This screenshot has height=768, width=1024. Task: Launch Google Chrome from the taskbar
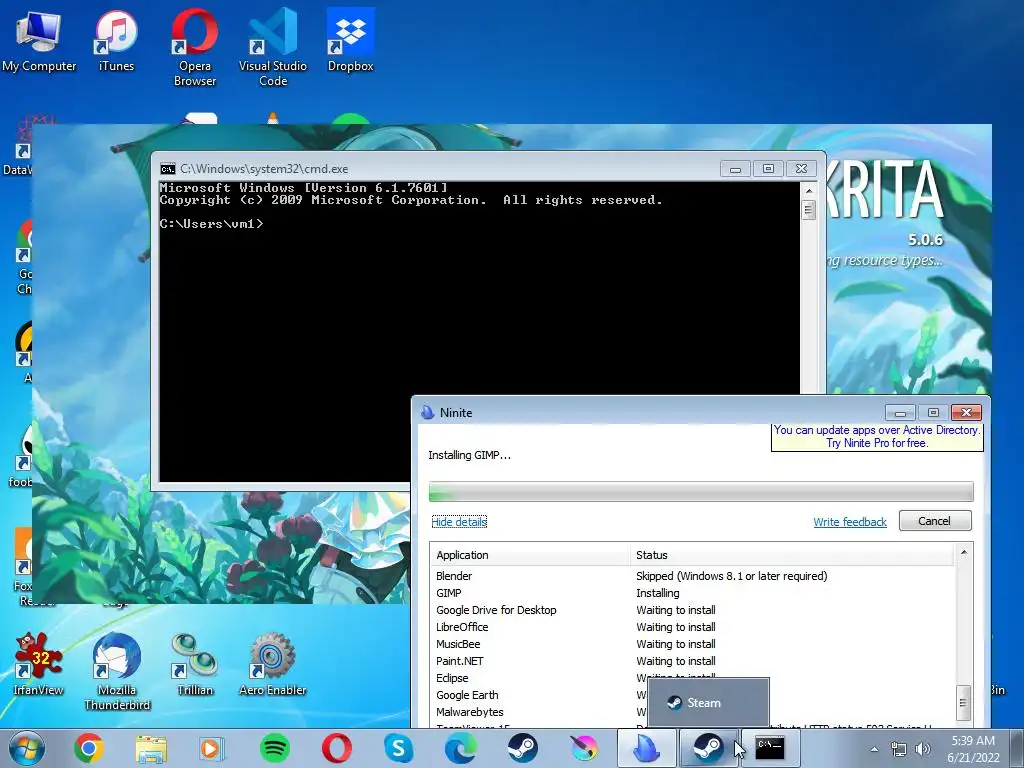[89, 748]
